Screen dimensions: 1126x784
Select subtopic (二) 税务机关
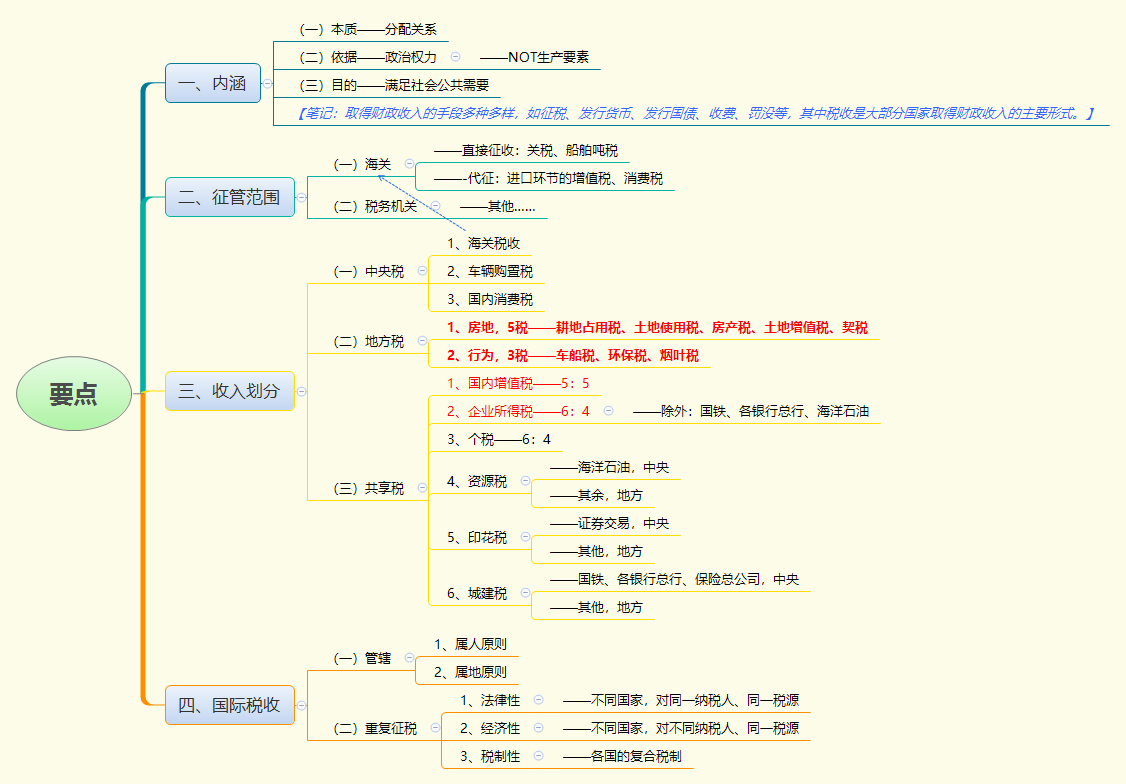pos(375,207)
